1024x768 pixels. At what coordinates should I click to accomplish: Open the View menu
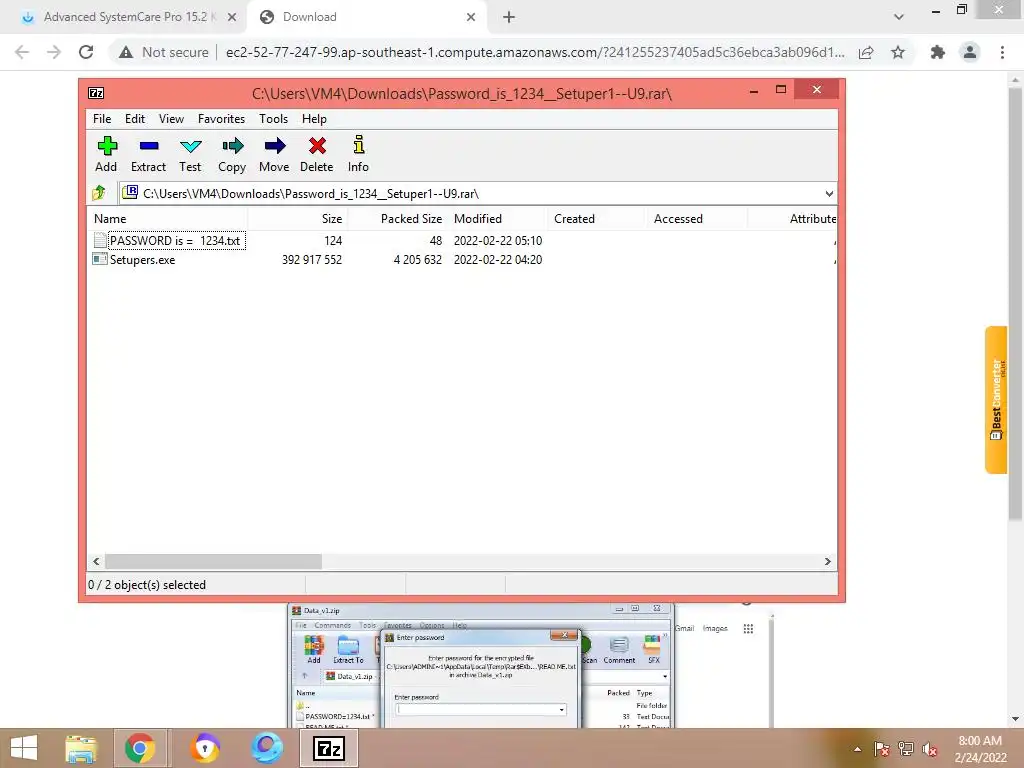tap(171, 119)
